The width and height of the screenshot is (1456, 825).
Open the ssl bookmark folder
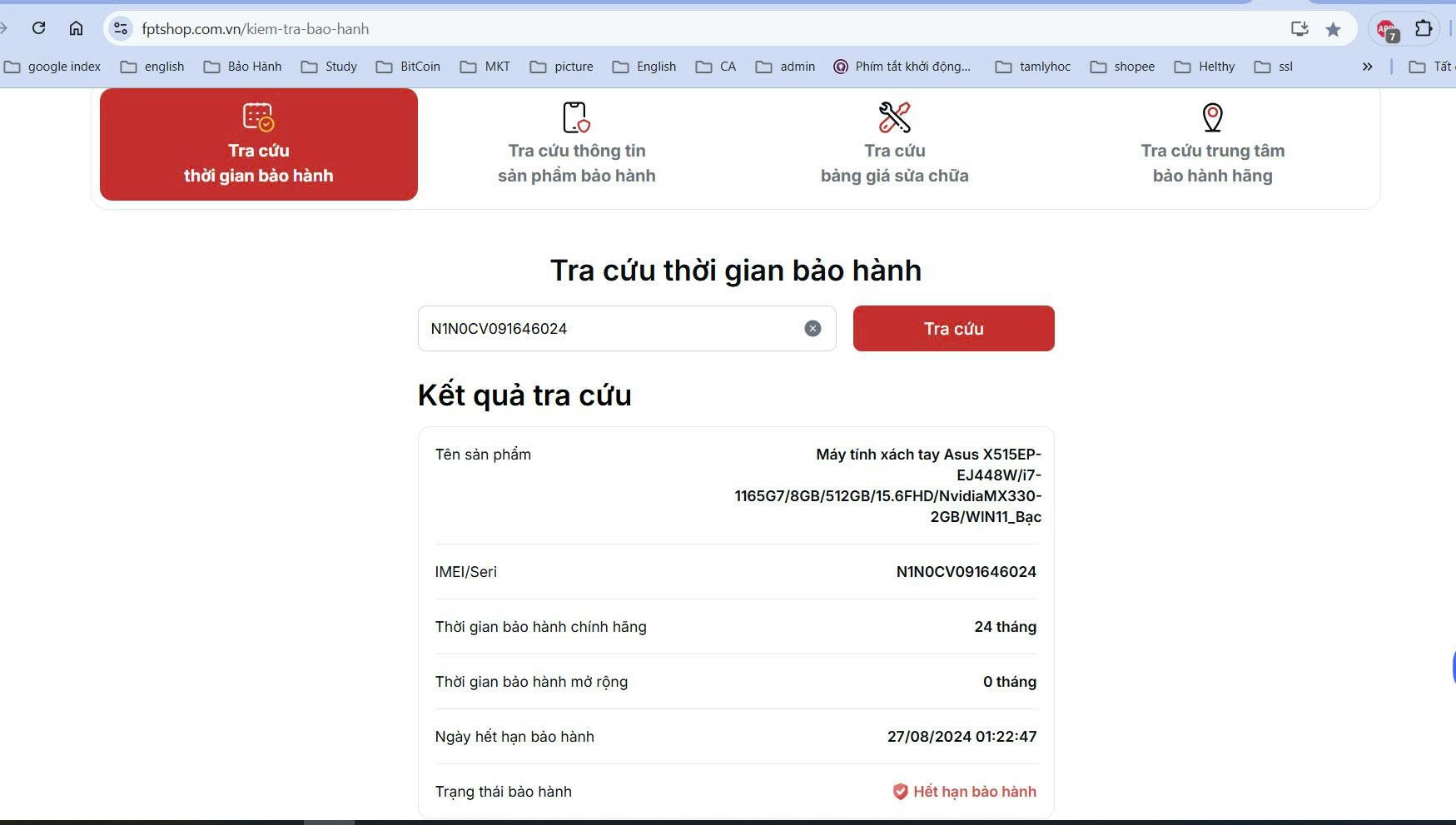pos(1274,67)
